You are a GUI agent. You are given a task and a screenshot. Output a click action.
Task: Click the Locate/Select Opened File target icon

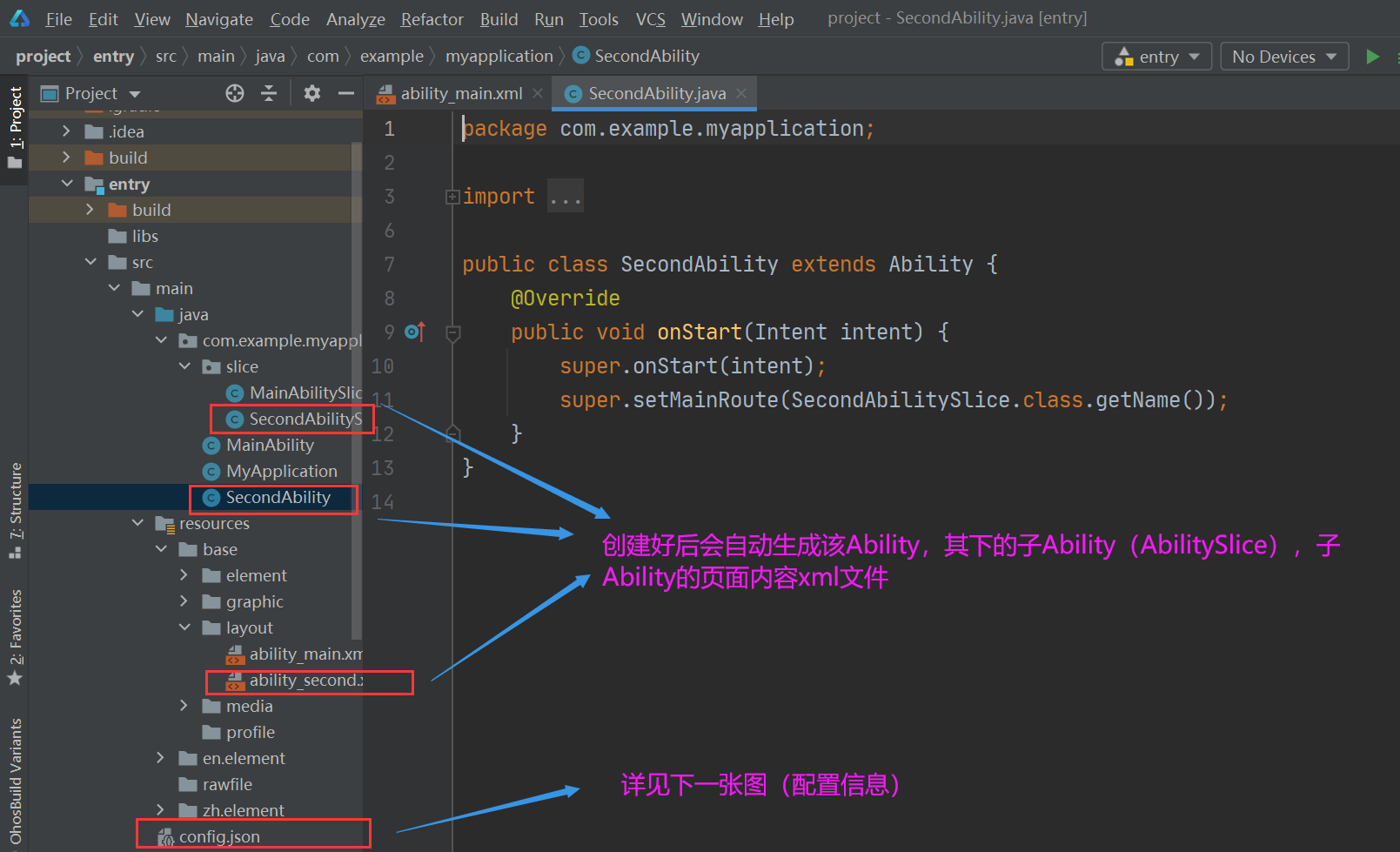(x=235, y=93)
